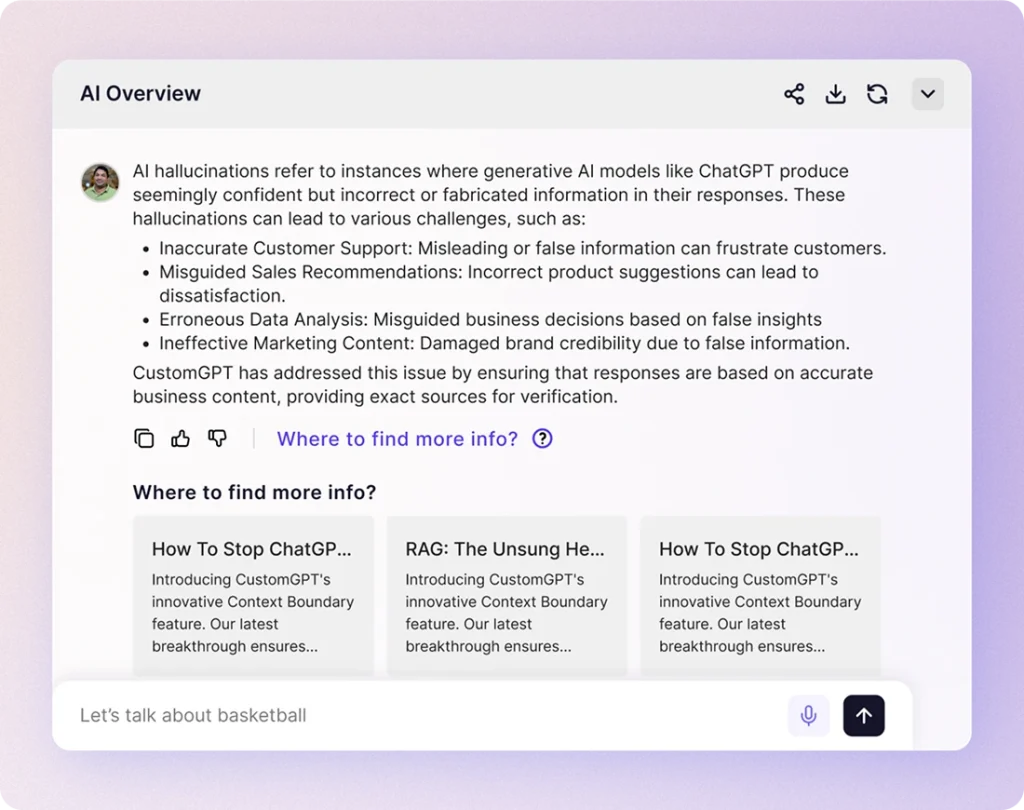
Task: Select the 'Misguided Sales Recommendations' bullet text
Action: click(488, 284)
